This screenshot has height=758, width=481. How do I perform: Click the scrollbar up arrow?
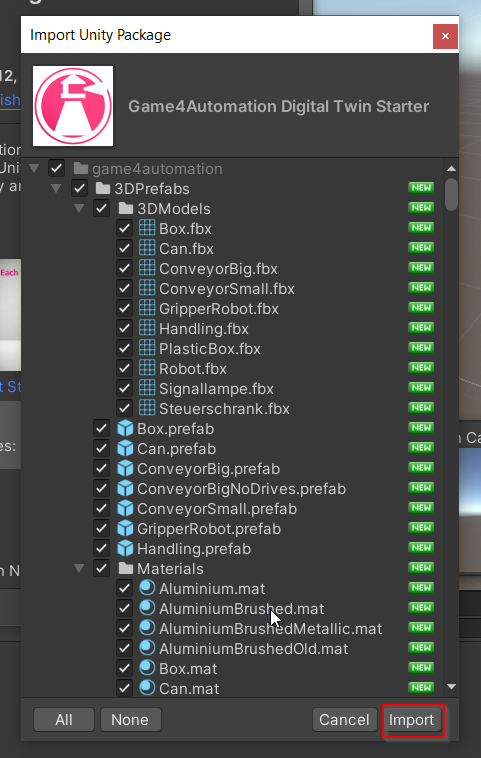[452, 169]
